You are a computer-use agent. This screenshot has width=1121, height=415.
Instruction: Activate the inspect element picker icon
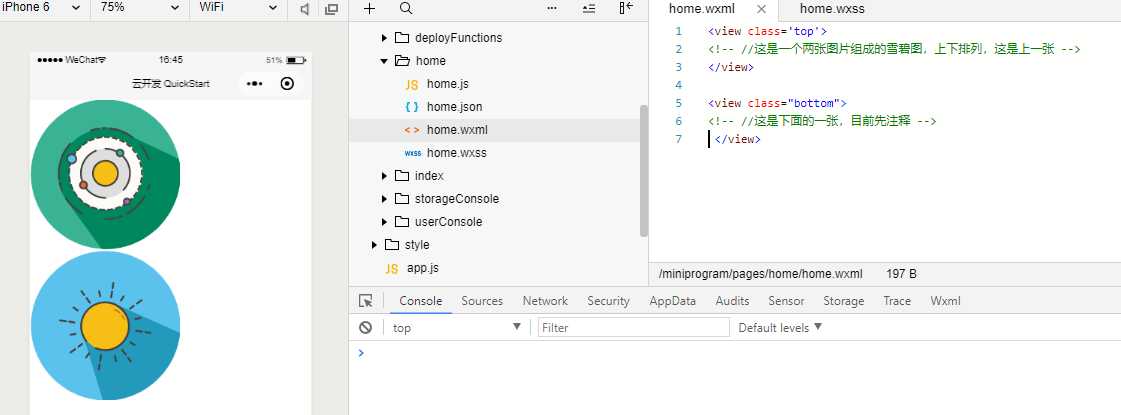tap(366, 301)
